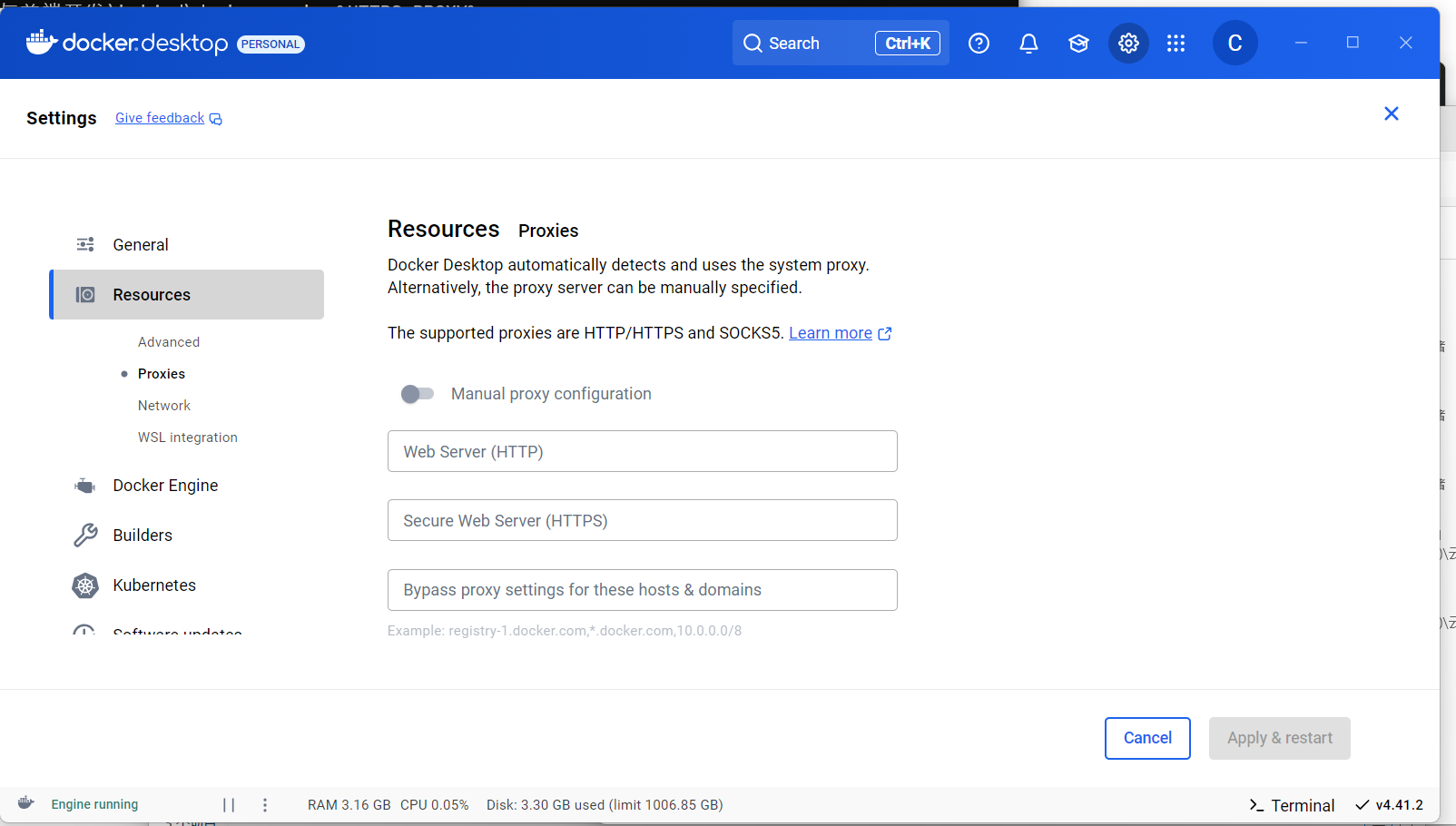The image size is (1456, 826).
Task: Click the Resources section icon
Action: click(x=85, y=294)
